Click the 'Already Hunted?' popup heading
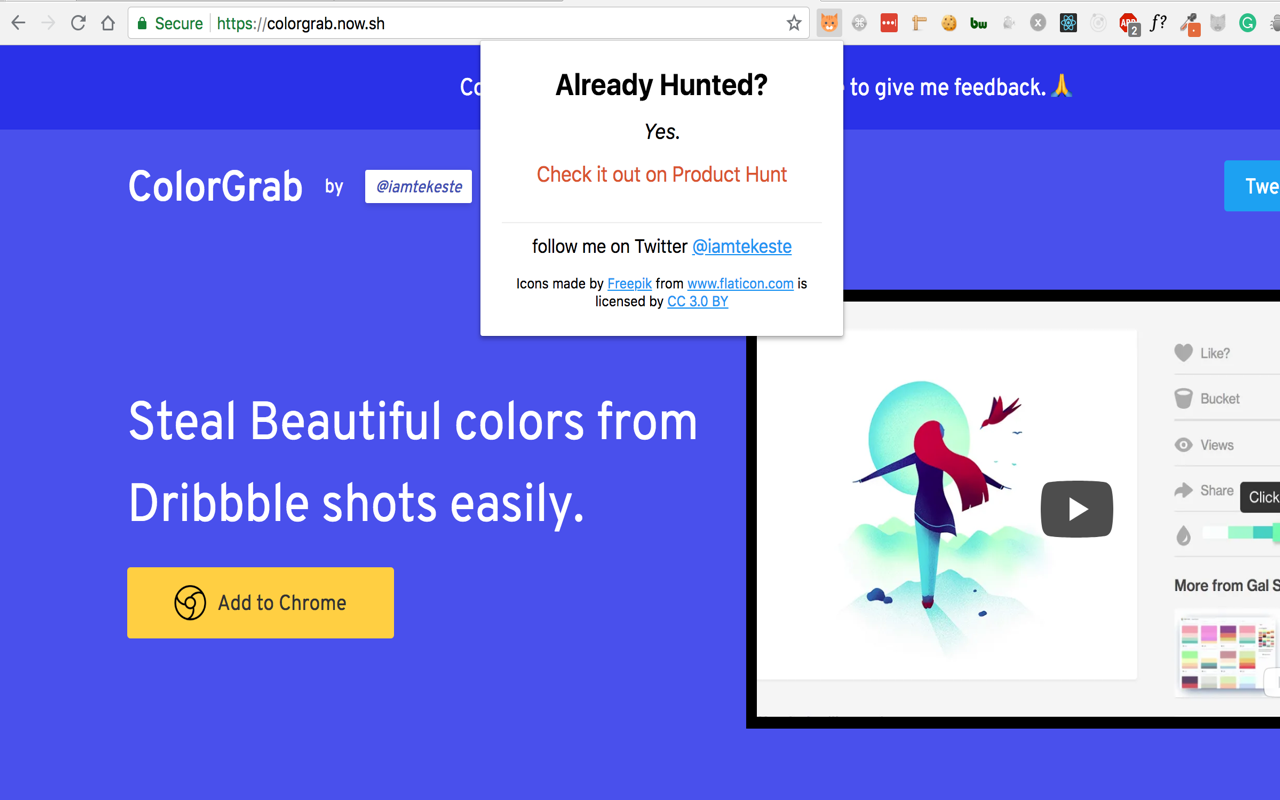 click(x=661, y=85)
